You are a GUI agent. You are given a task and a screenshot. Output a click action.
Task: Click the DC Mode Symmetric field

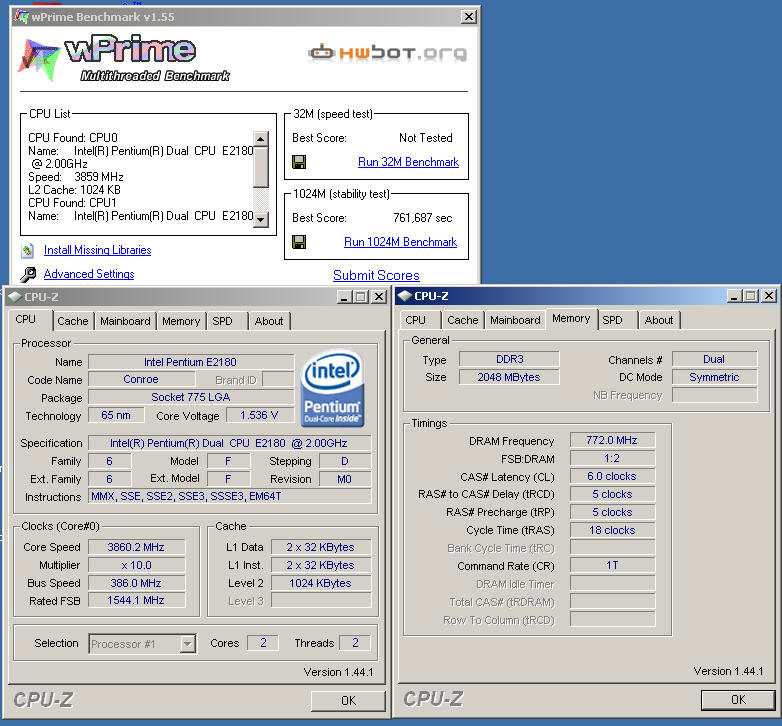[x=715, y=377]
